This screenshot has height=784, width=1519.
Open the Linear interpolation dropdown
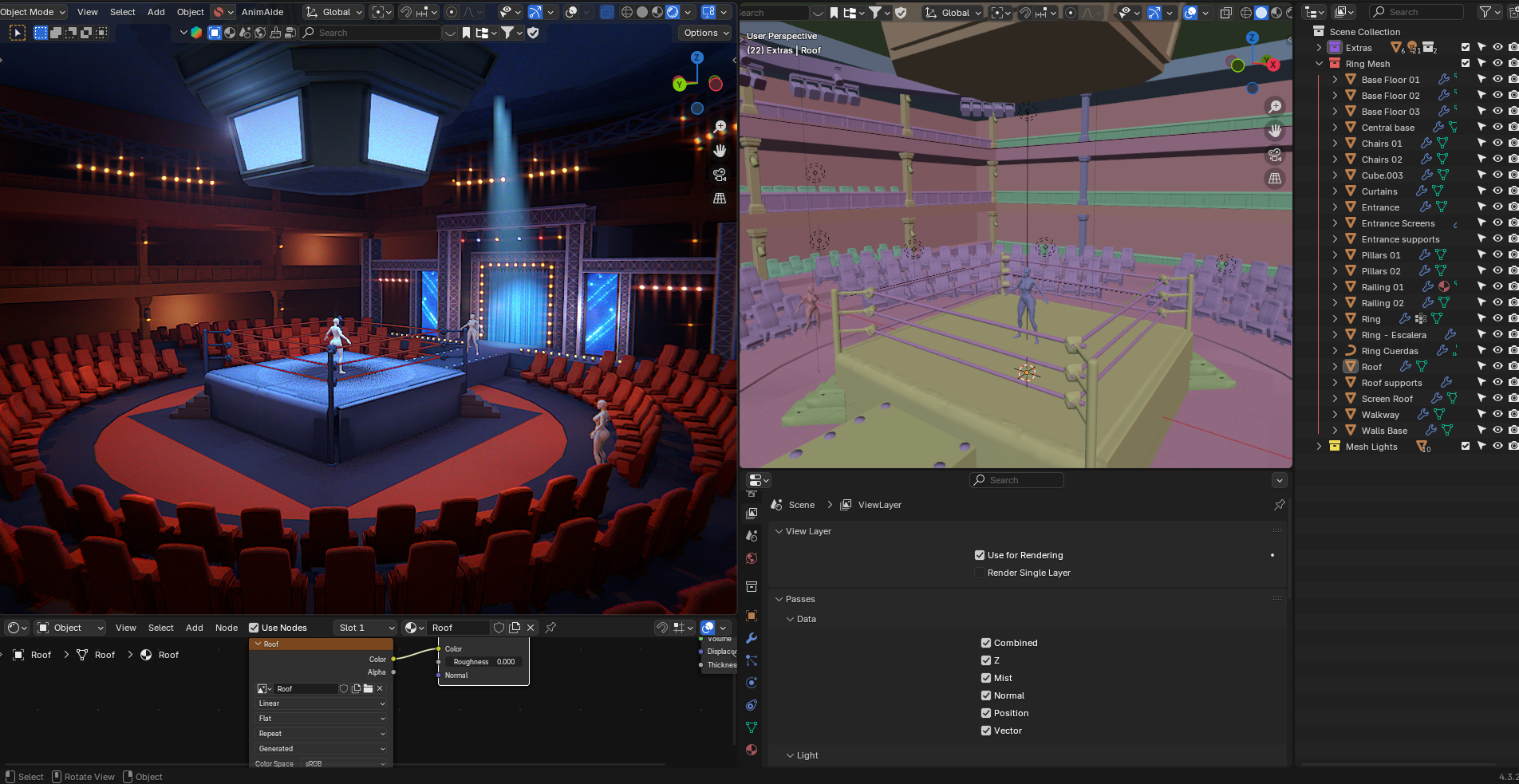click(x=322, y=703)
